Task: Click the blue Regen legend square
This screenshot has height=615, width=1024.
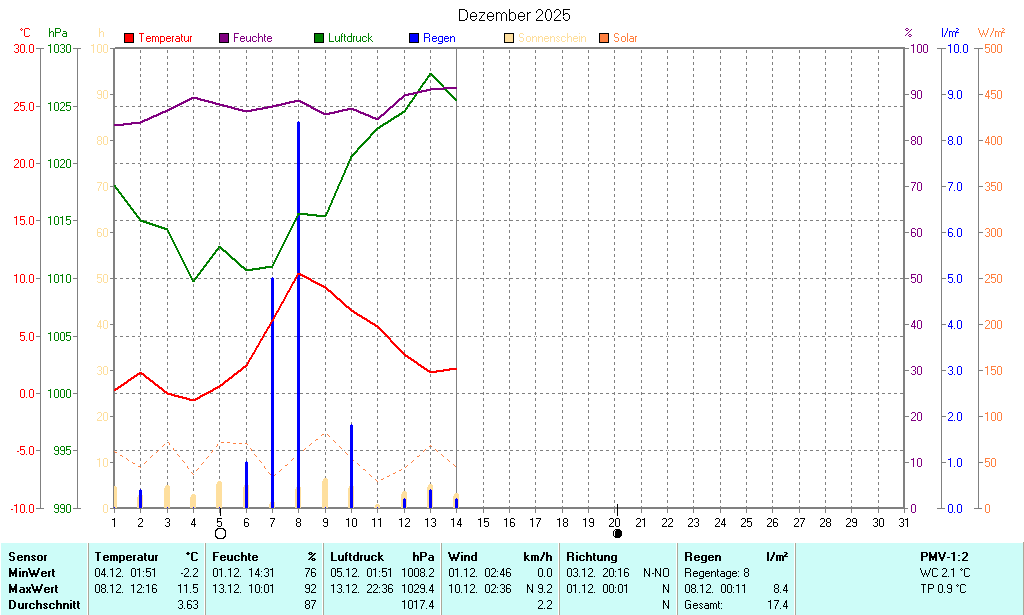Action: [x=414, y=38]
